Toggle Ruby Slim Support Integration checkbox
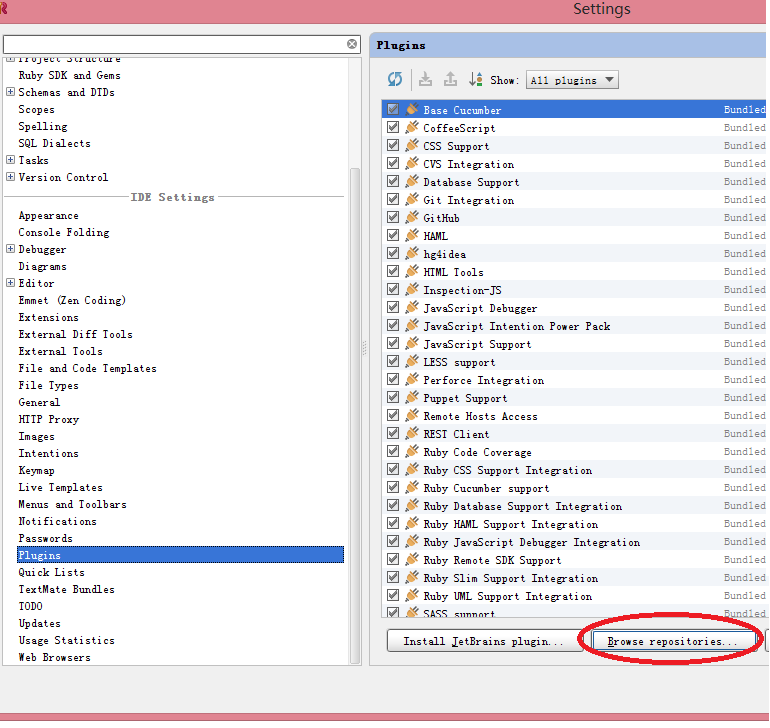 pos(393,578)
